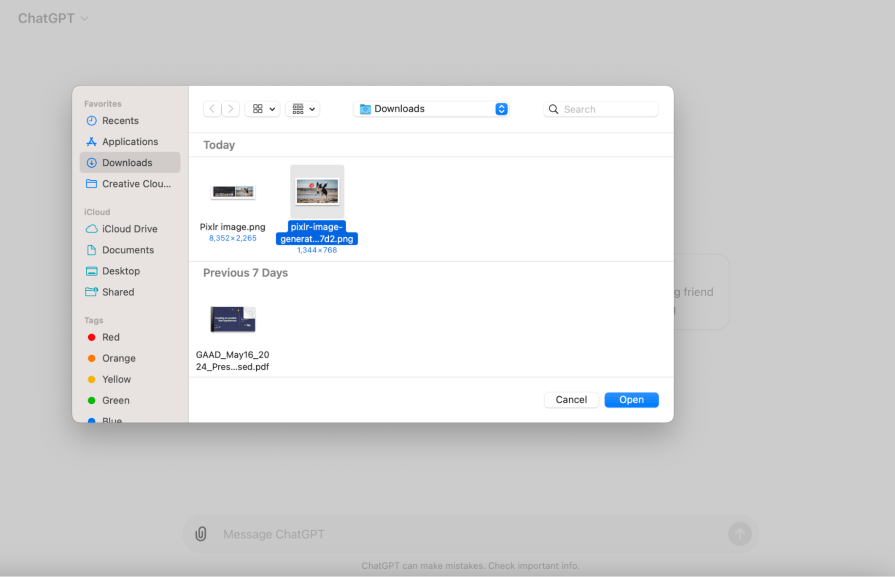Click the paperclip attachment icon in the message bar

pyautogui.click(x=200, y=533)
